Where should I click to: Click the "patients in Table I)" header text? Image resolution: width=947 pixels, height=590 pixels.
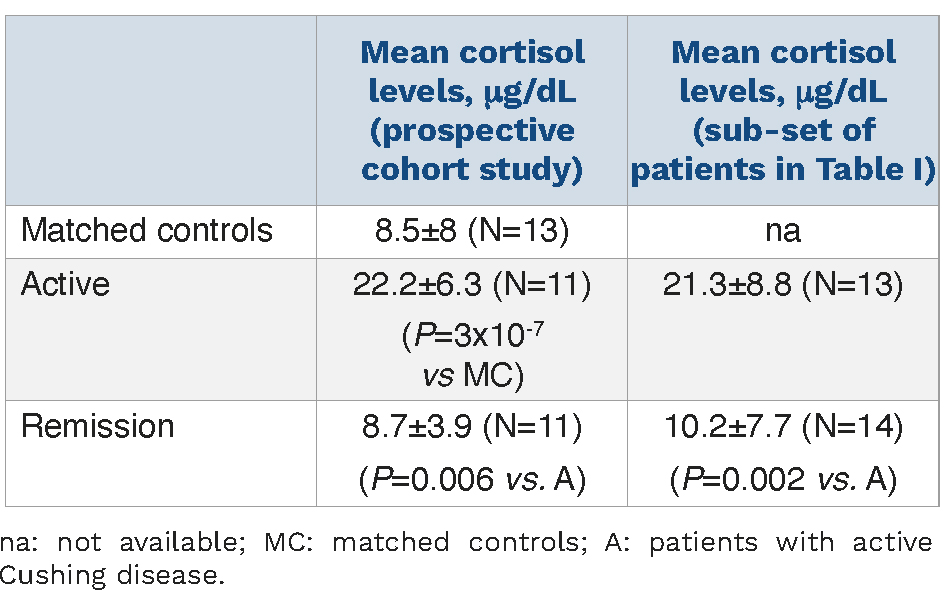[x=783, y=169]
